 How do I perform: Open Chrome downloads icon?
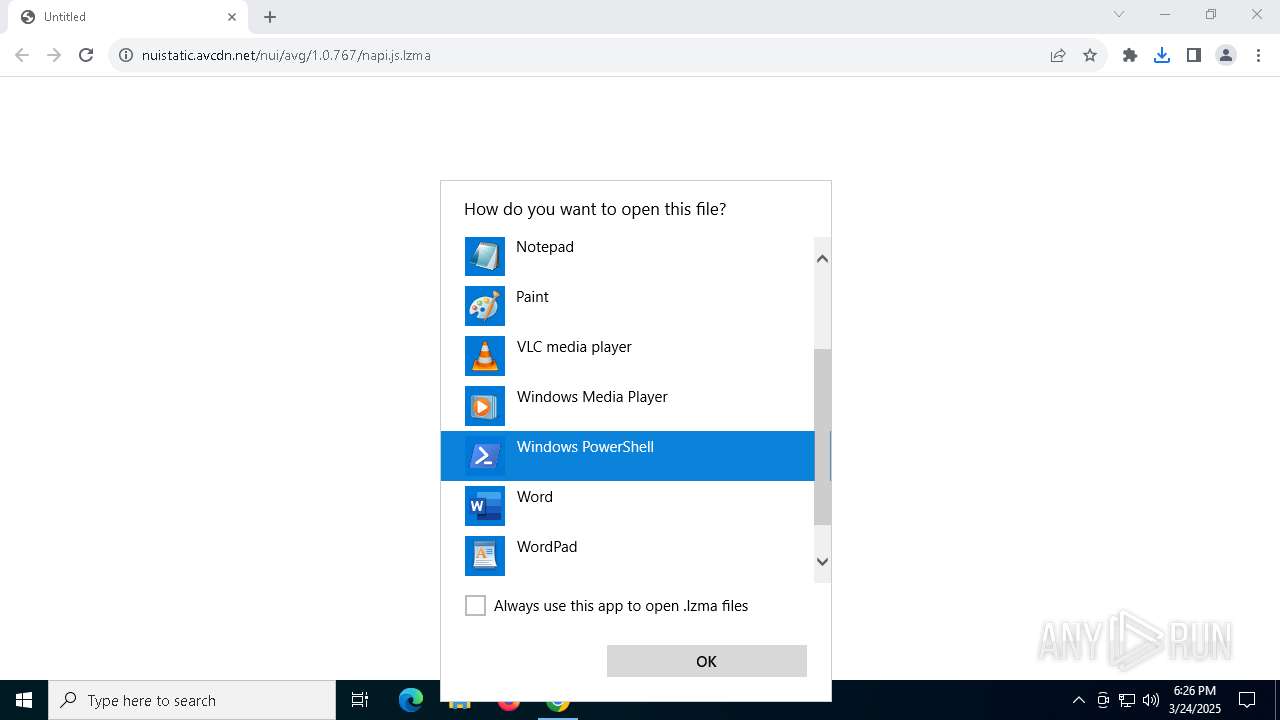click(x=1162, y=55)
